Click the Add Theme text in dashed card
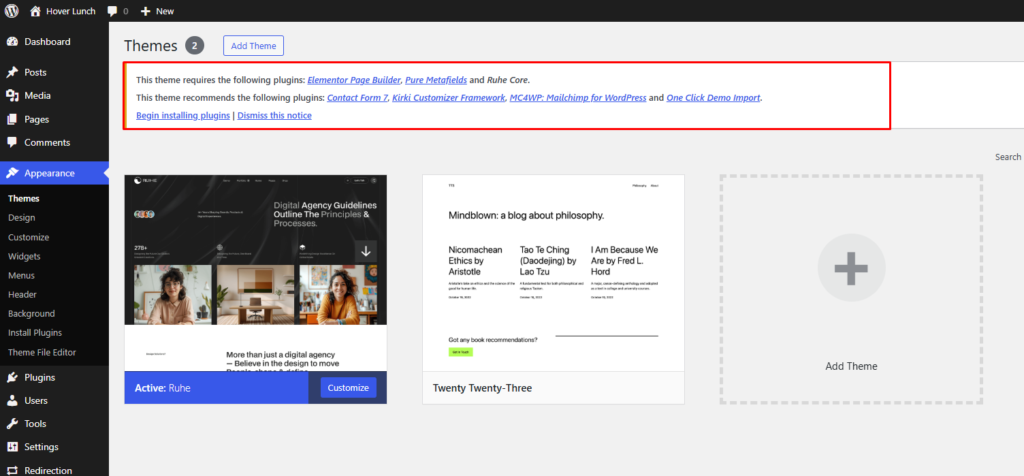 coord(851,366)
